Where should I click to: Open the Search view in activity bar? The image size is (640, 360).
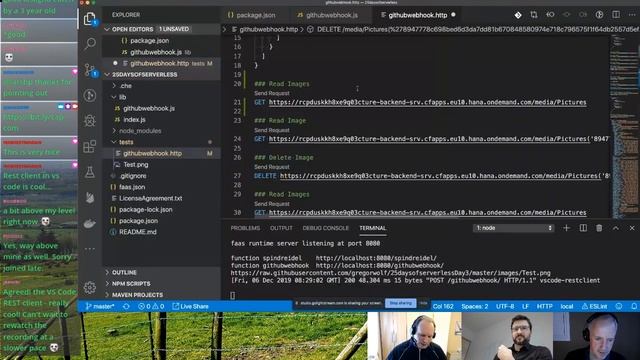pos(90,44)
